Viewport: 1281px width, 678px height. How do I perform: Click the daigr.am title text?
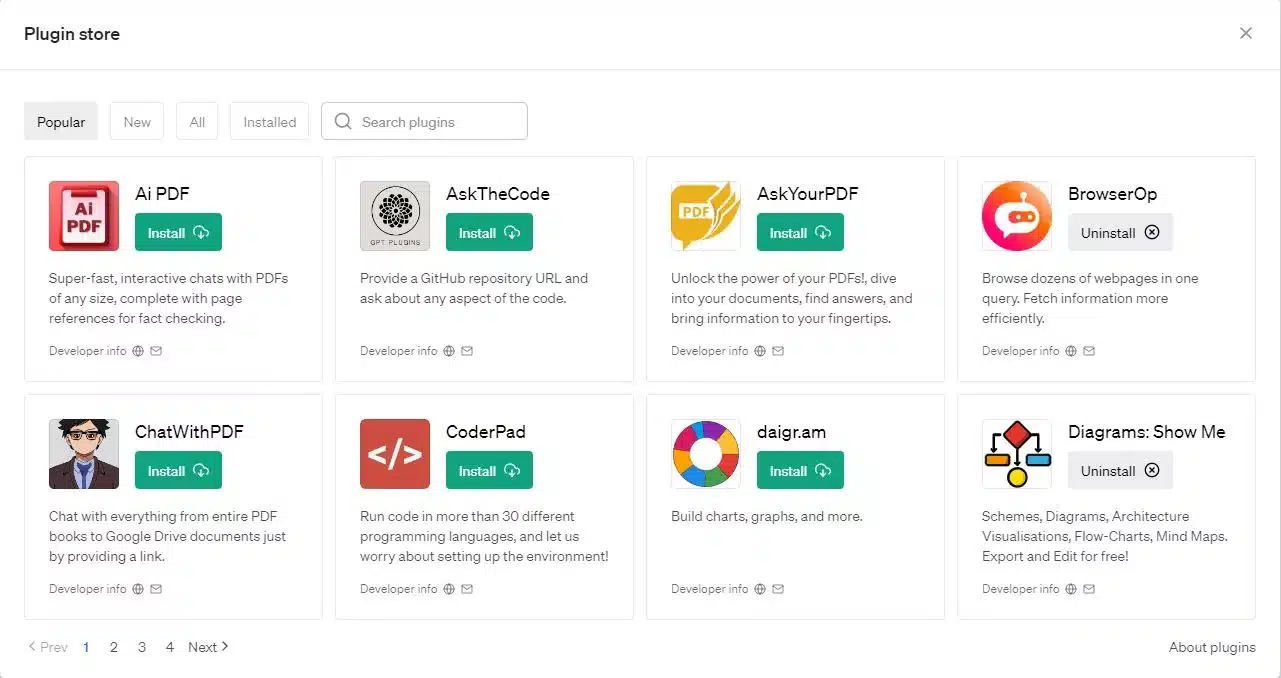[791, 432]
